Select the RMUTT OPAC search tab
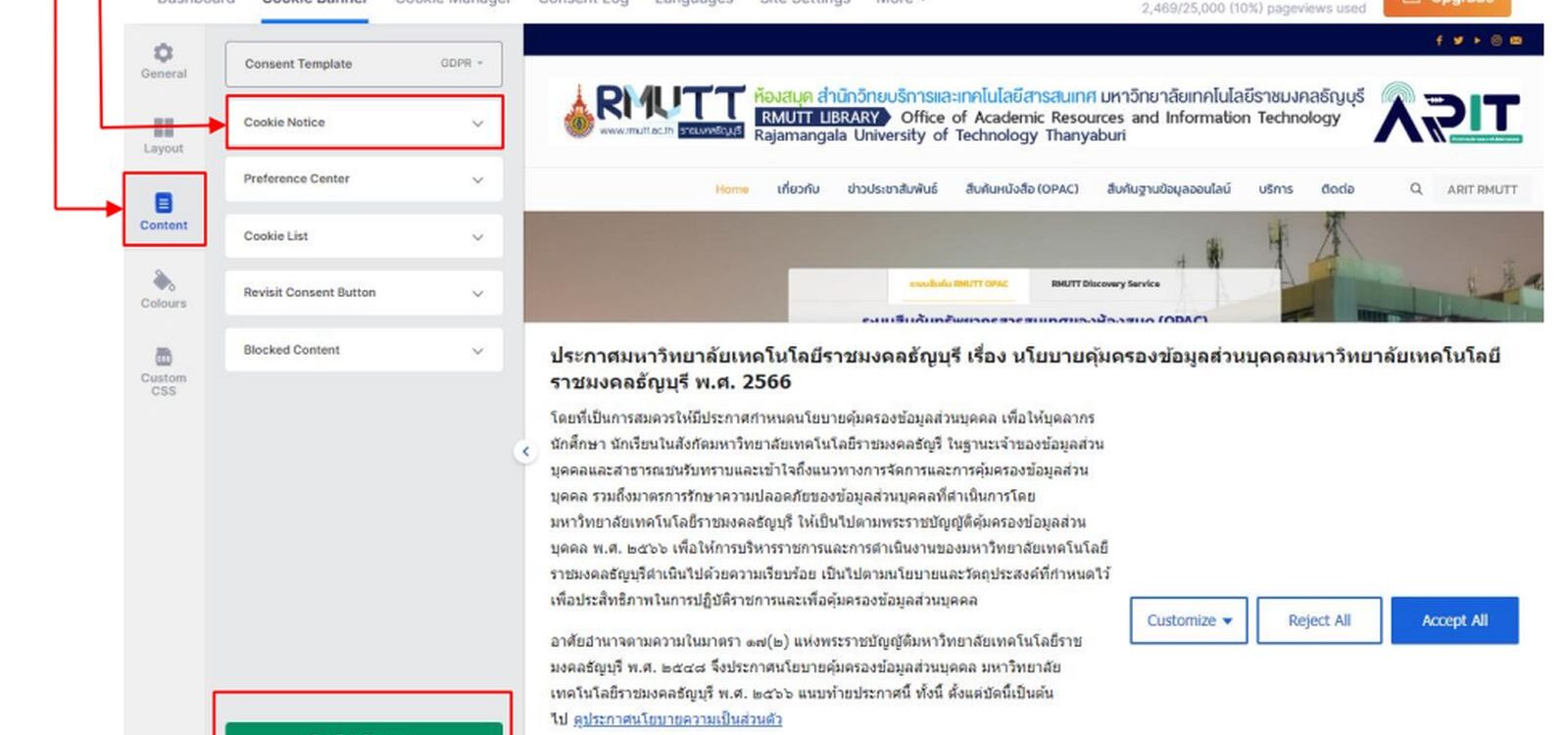This screenshot has height=735, width=1568. coord(958,284)
